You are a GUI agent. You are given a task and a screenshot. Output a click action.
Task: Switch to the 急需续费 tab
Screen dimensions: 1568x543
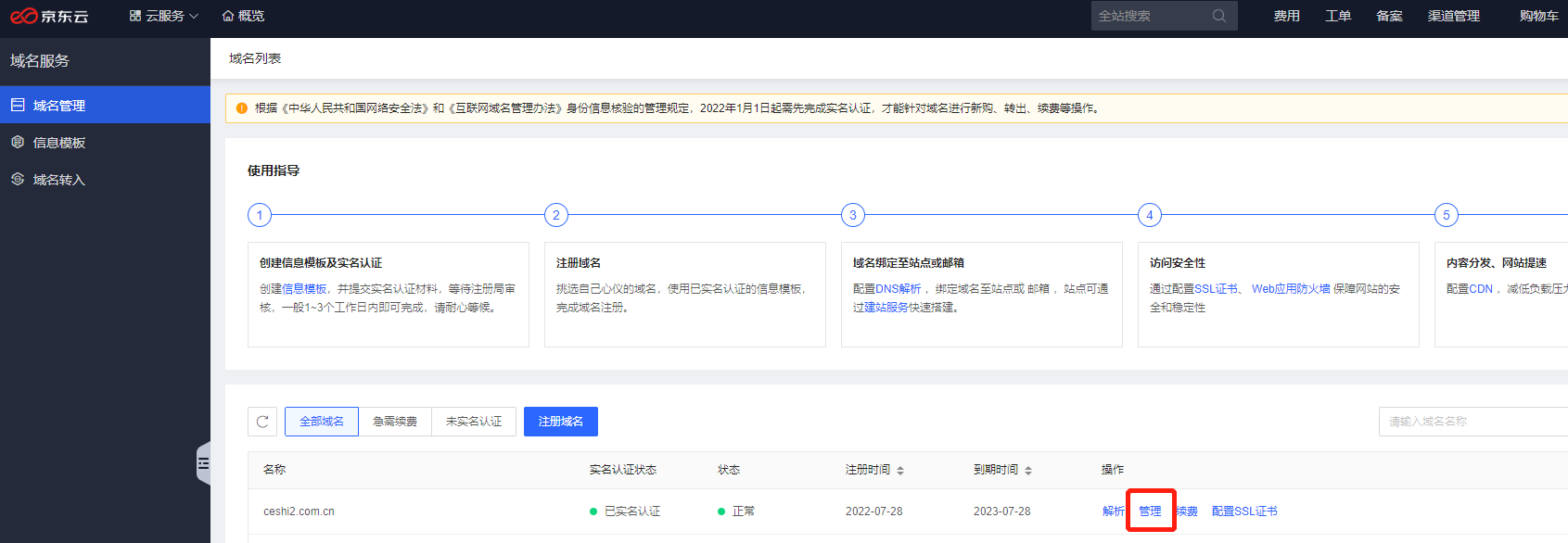[395, 422]
